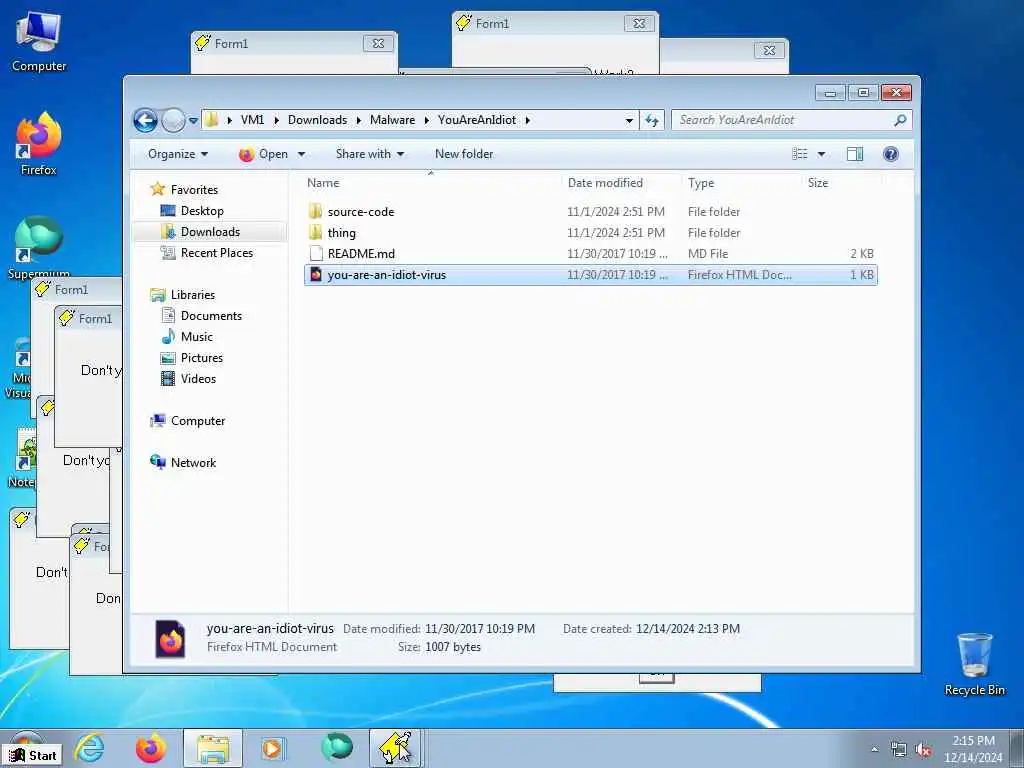1024x768 pixels.
Task: Change your view icon in toolbar
Action: click(799, 154)
